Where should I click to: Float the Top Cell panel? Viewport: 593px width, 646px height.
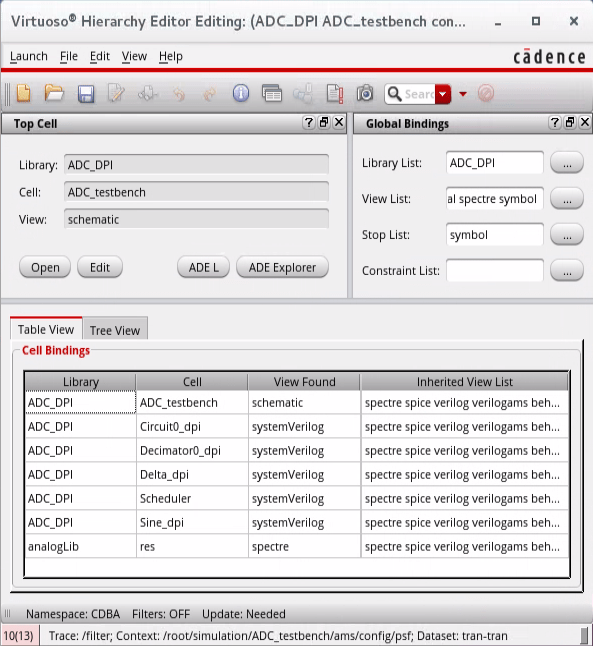pos(324,122)
